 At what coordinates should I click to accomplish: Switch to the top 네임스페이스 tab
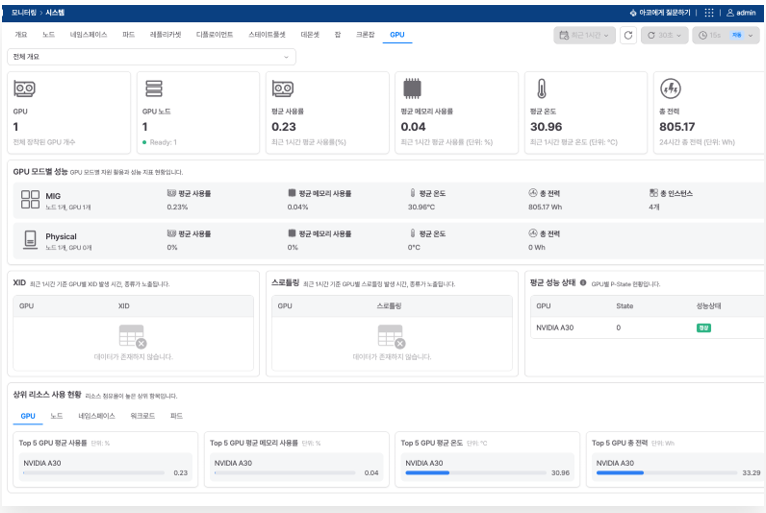pyautogui.click(x=88, y=35)
